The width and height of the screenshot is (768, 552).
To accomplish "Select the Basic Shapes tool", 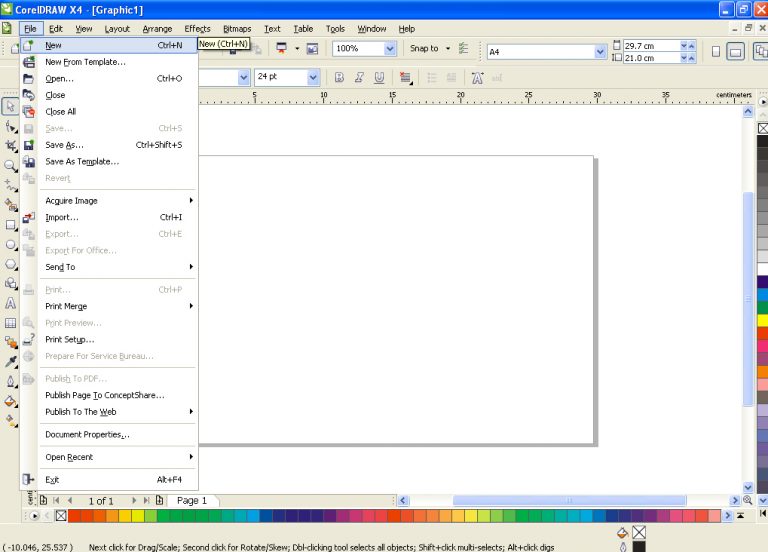I will [10, 284].
